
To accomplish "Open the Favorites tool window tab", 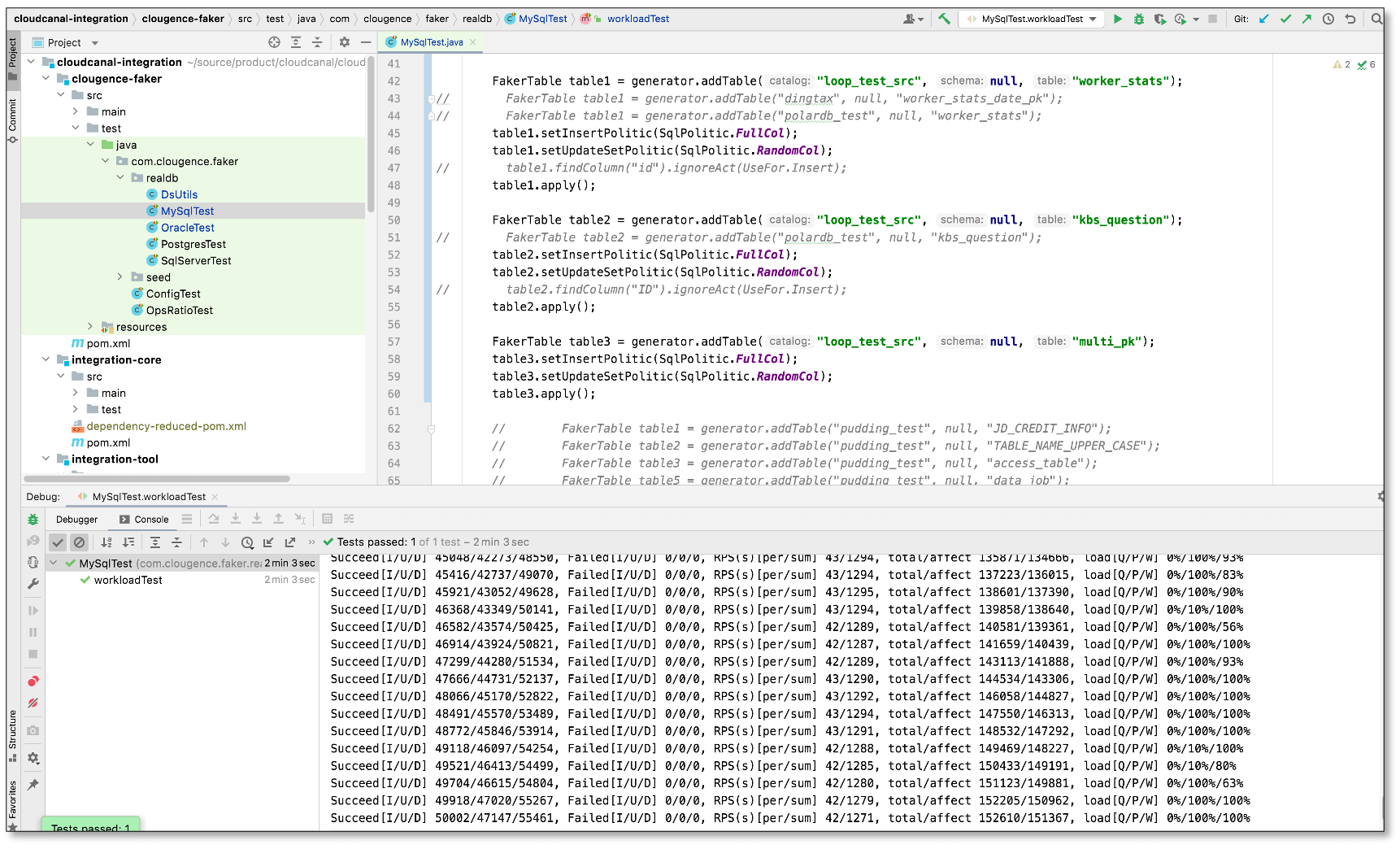I will pos(12,805).
